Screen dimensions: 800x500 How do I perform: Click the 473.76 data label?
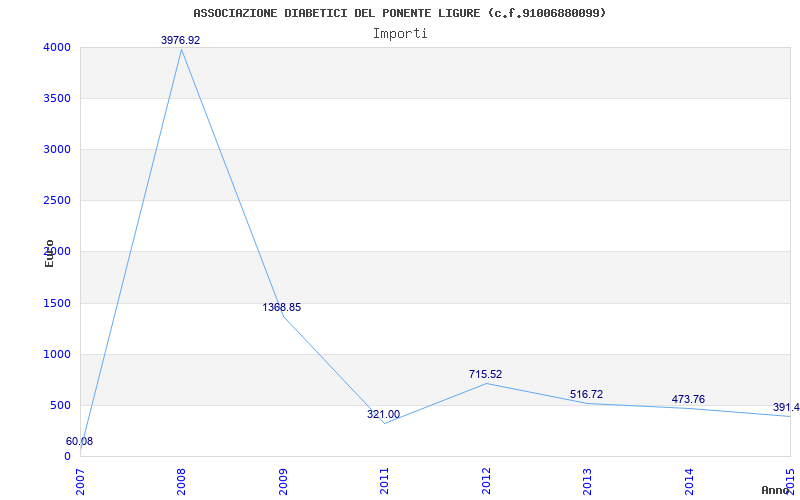[688, 399]
